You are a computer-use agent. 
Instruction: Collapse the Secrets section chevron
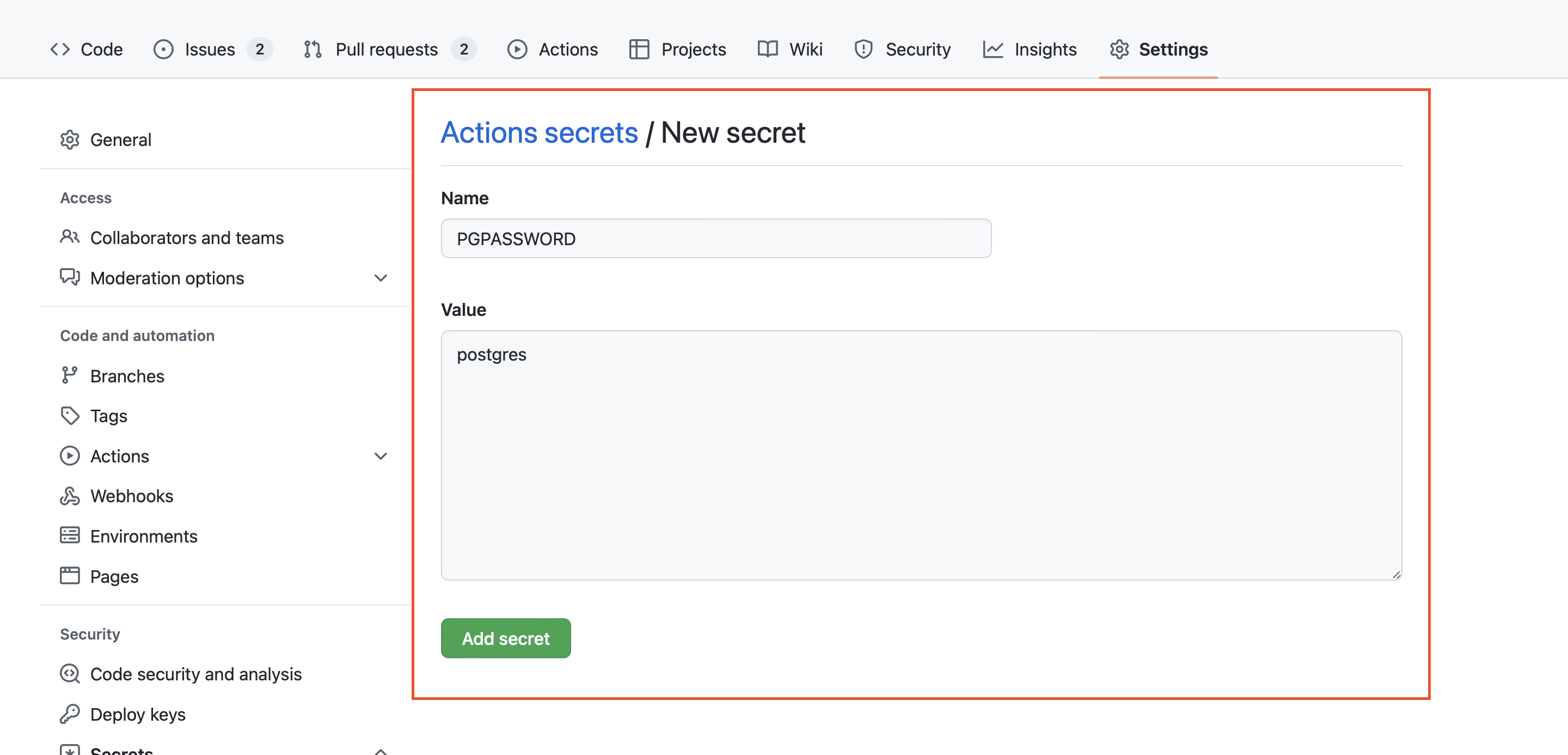pyautogui.click(x=381, y=751)
